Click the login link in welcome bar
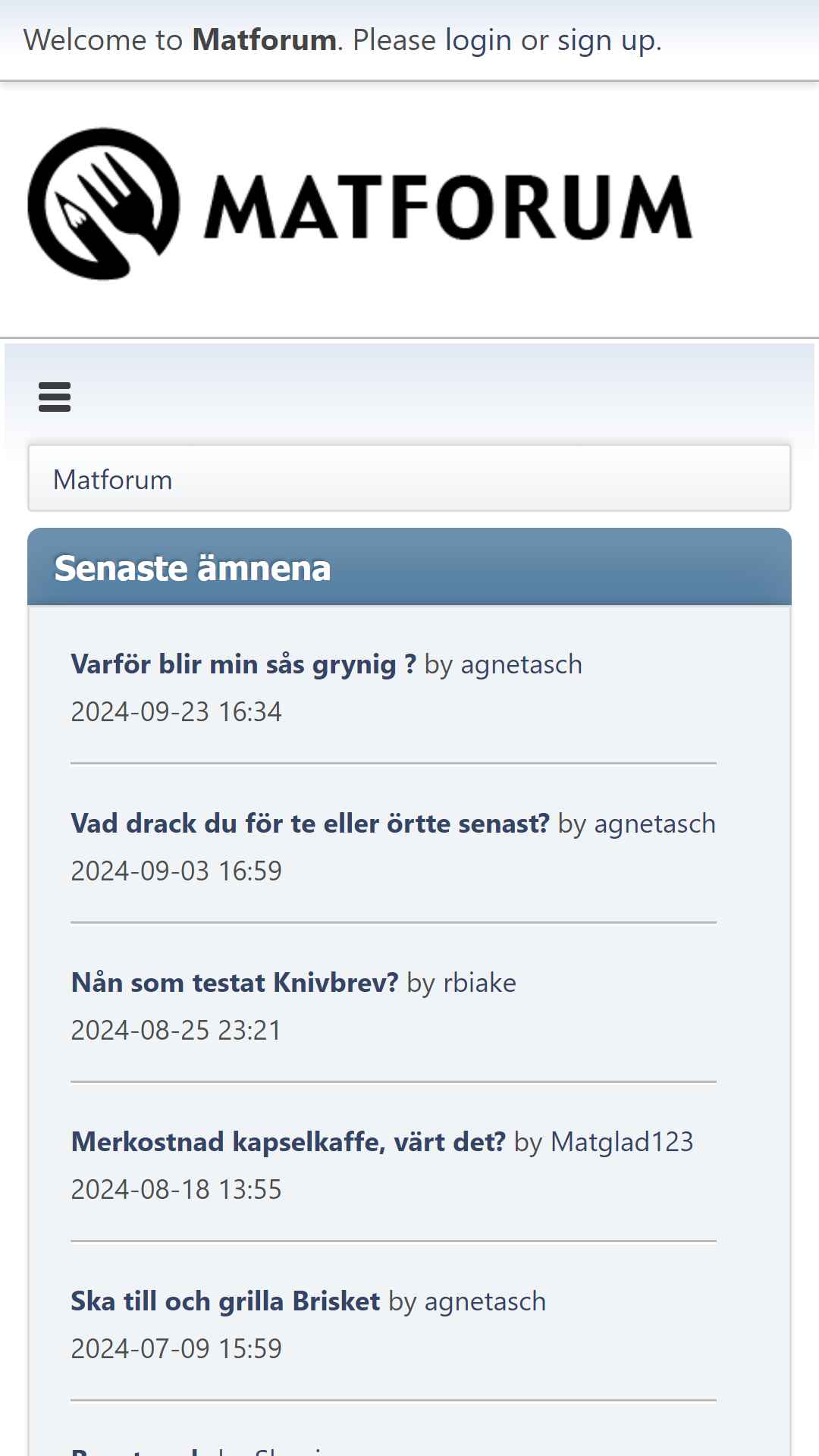This screenshot has width=819, height=1456. [x=478, y=40]
